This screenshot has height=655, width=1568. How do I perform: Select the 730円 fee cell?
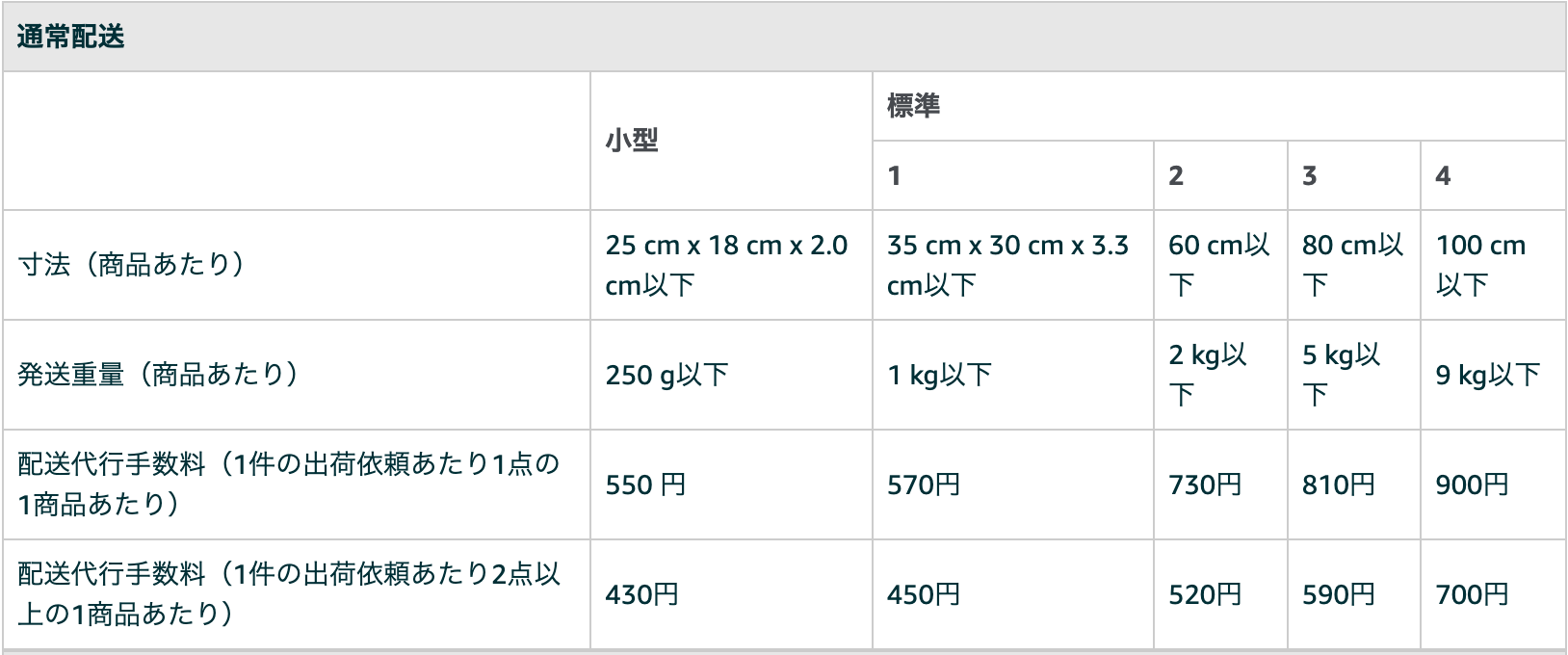click(x=1205, y=485)
